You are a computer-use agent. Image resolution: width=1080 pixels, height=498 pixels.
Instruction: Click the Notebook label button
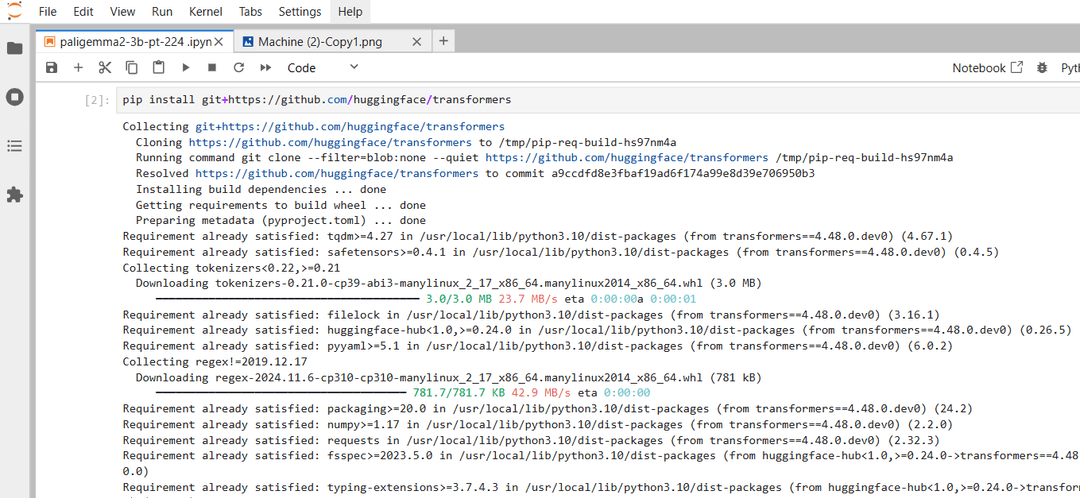point(979,68)
